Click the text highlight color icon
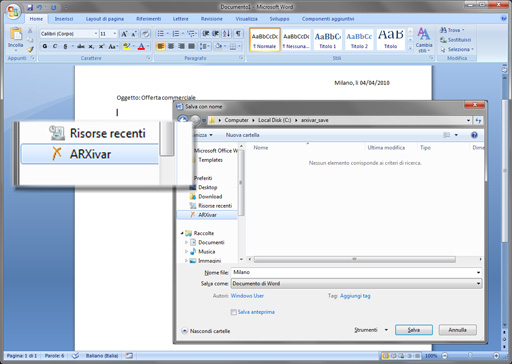The image size is (512, 364). coord(126,46)
